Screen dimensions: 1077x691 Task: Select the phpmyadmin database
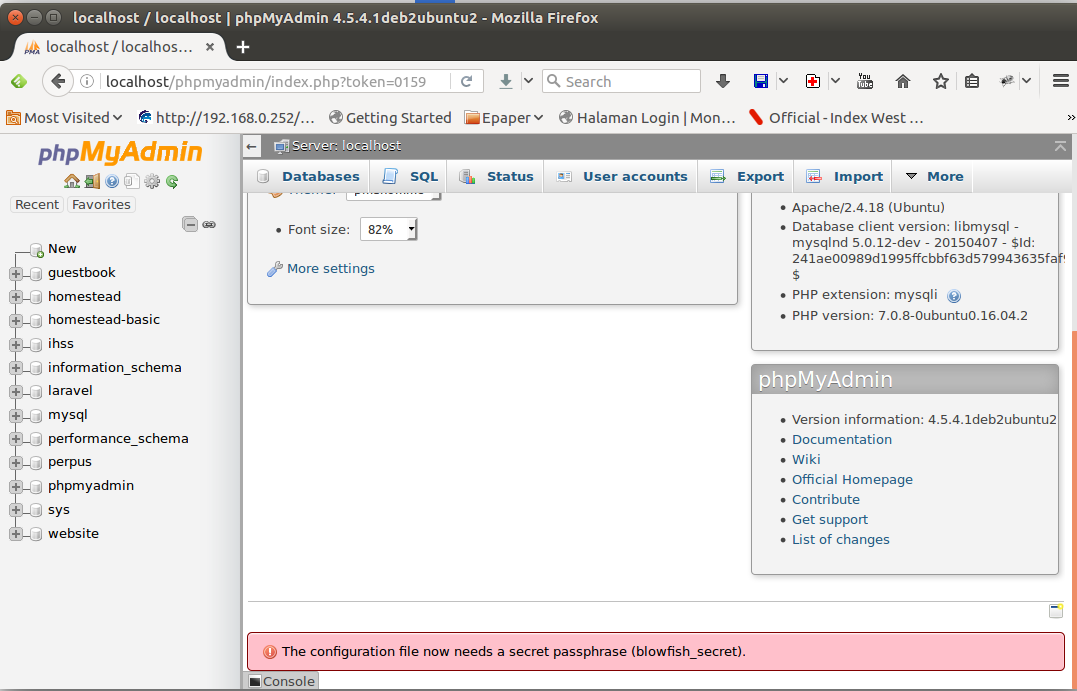pyautogui.click(x=91, y=486)
